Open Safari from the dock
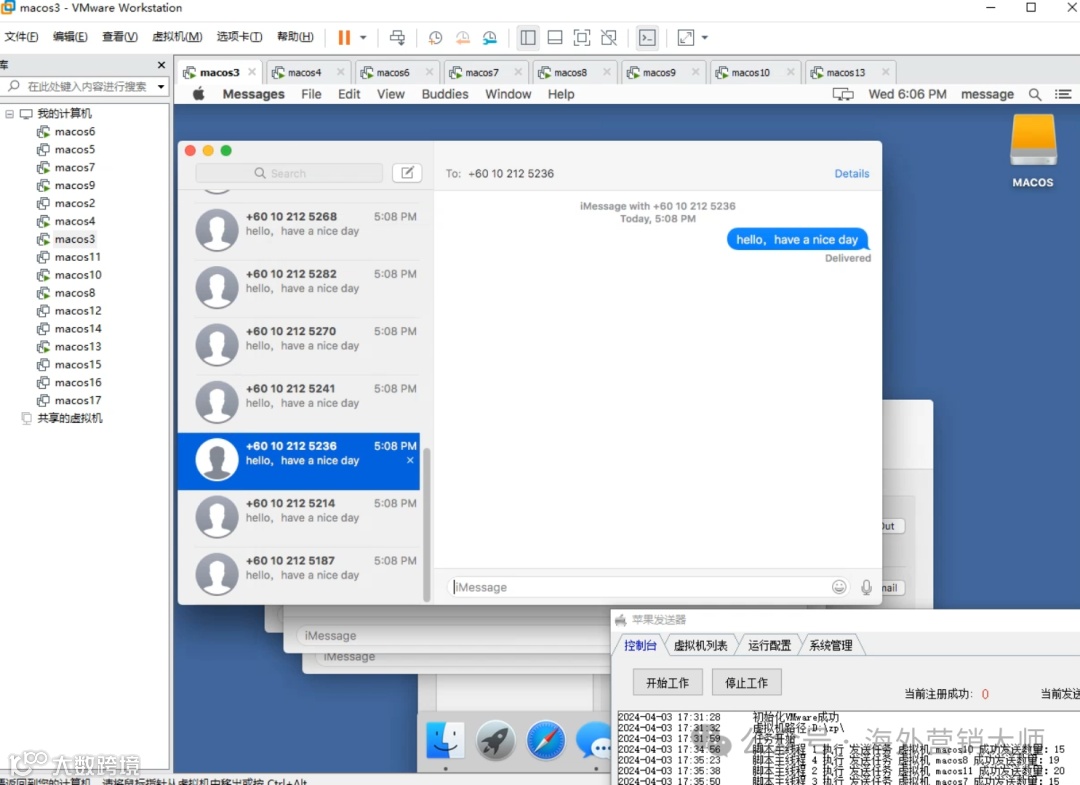This screenshot has width=1080, height=785. 546,741
